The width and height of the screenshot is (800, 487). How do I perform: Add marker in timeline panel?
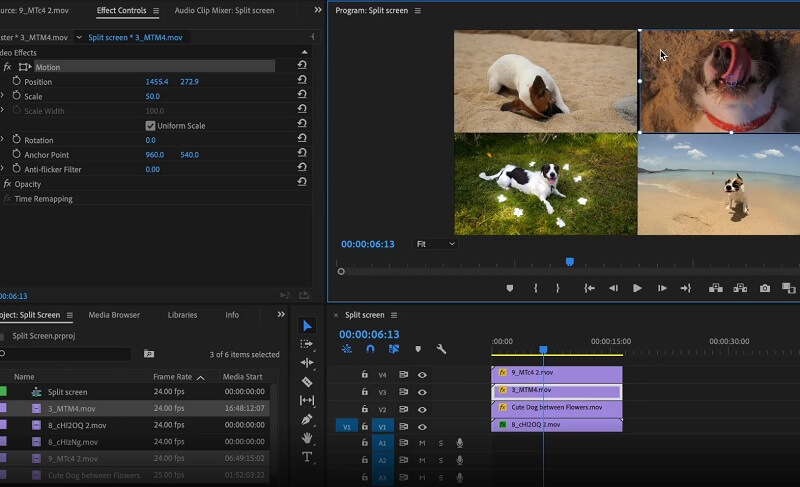418,349
